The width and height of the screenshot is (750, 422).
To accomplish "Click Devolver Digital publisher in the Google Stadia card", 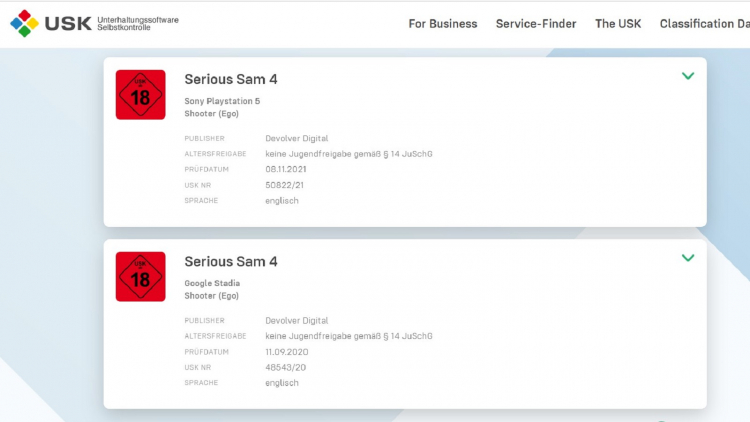I will pos(296,320).
